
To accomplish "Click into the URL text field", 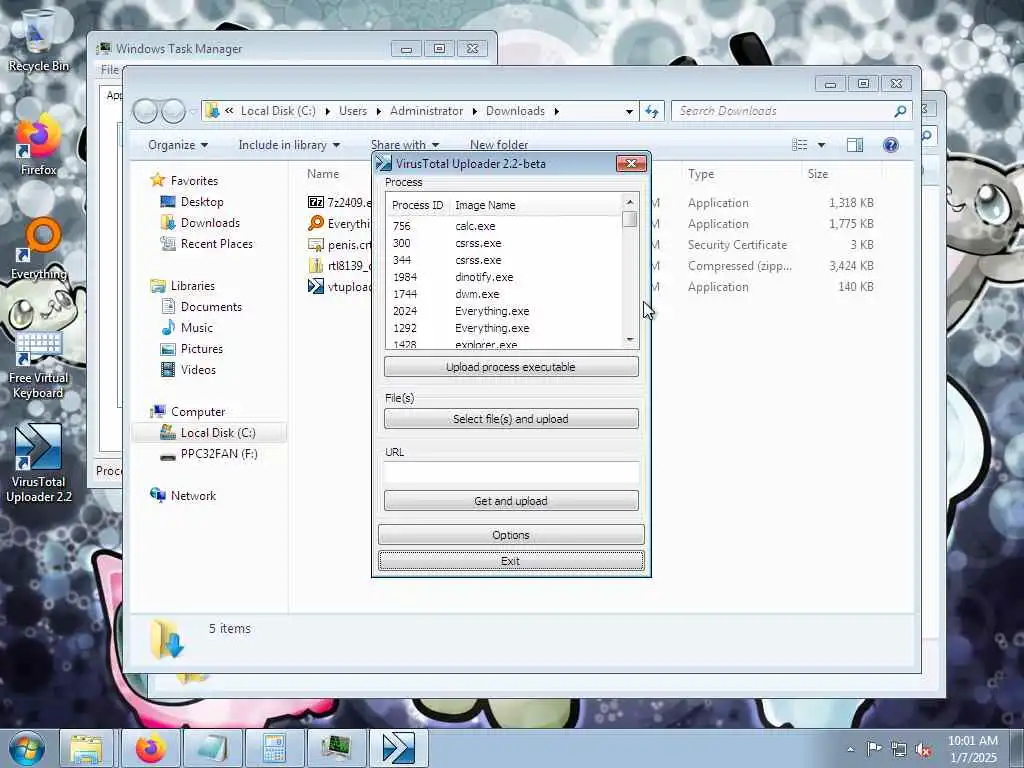I will pyautogui.click(x=511, y=472).
